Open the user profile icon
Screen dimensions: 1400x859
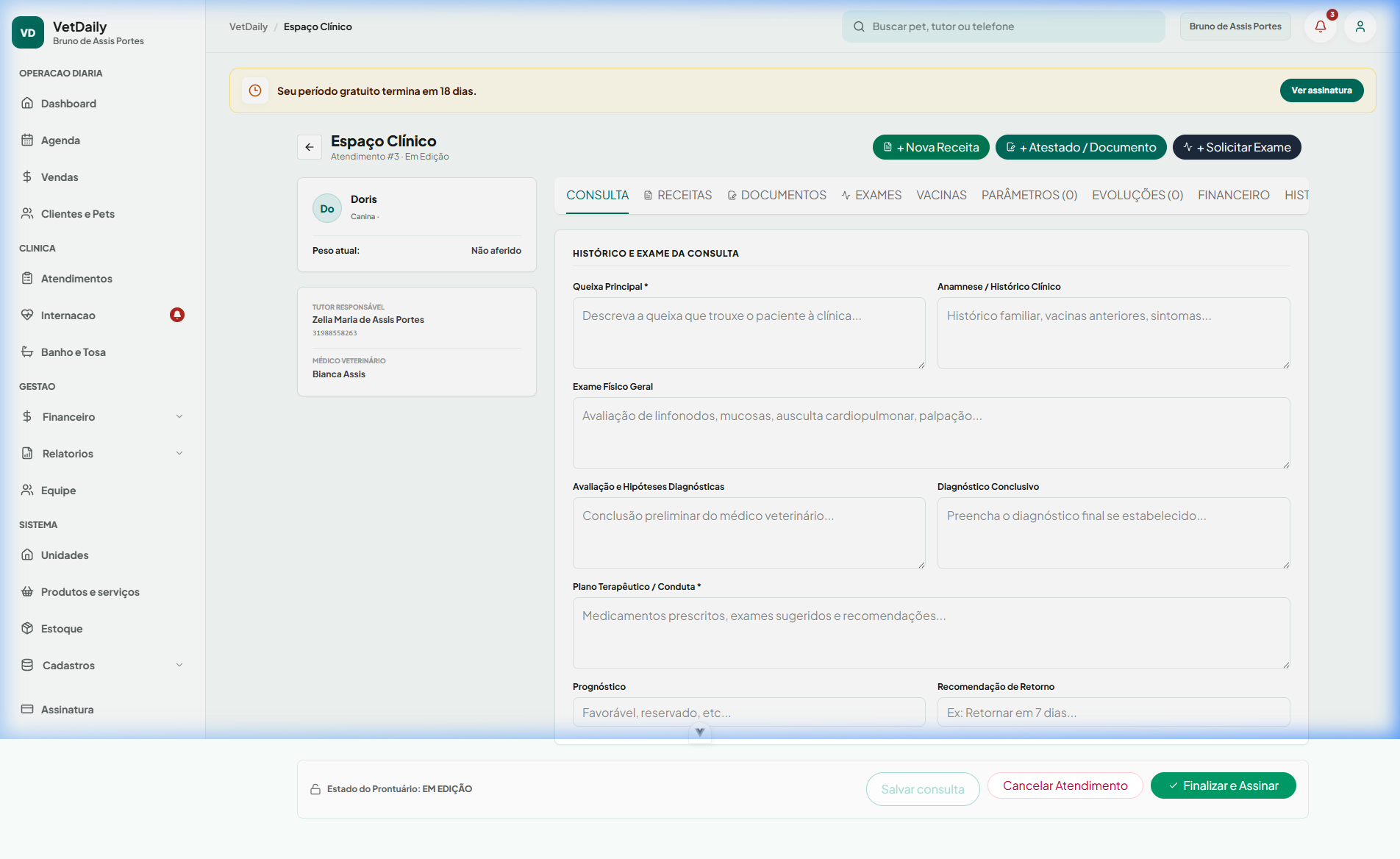click(1360, 26)
